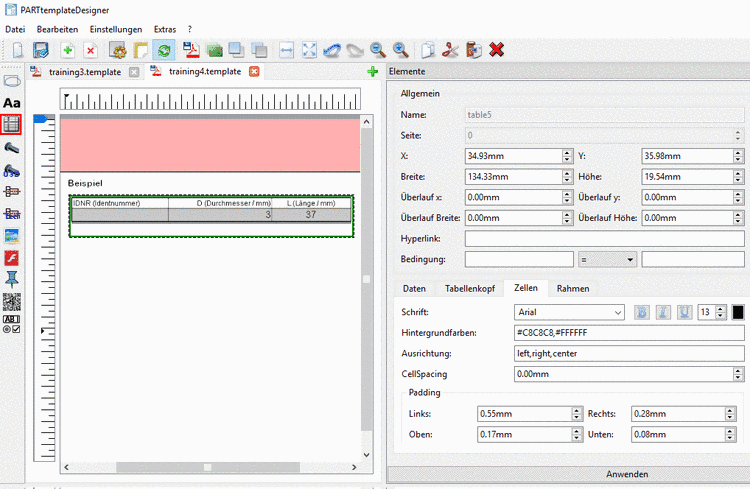This screenshot has height=489, width=750.
Task: Select the form fields tool
Action: (11, 324)
